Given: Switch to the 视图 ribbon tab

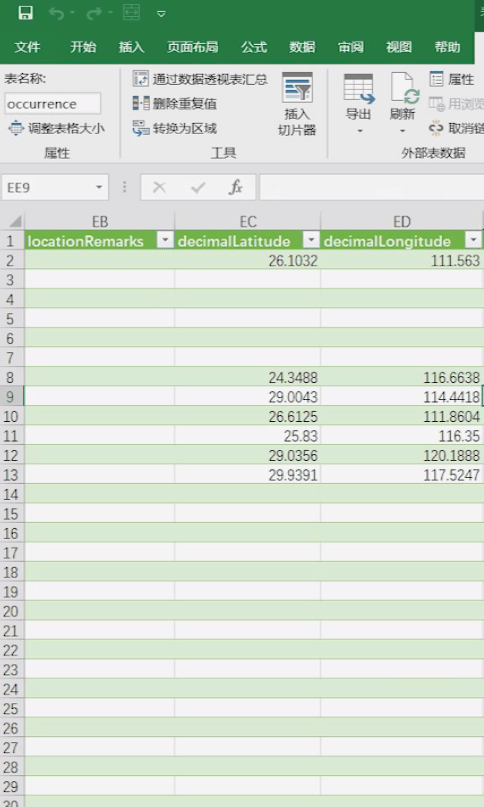Looking at the screenshot, I should point(399,47).
